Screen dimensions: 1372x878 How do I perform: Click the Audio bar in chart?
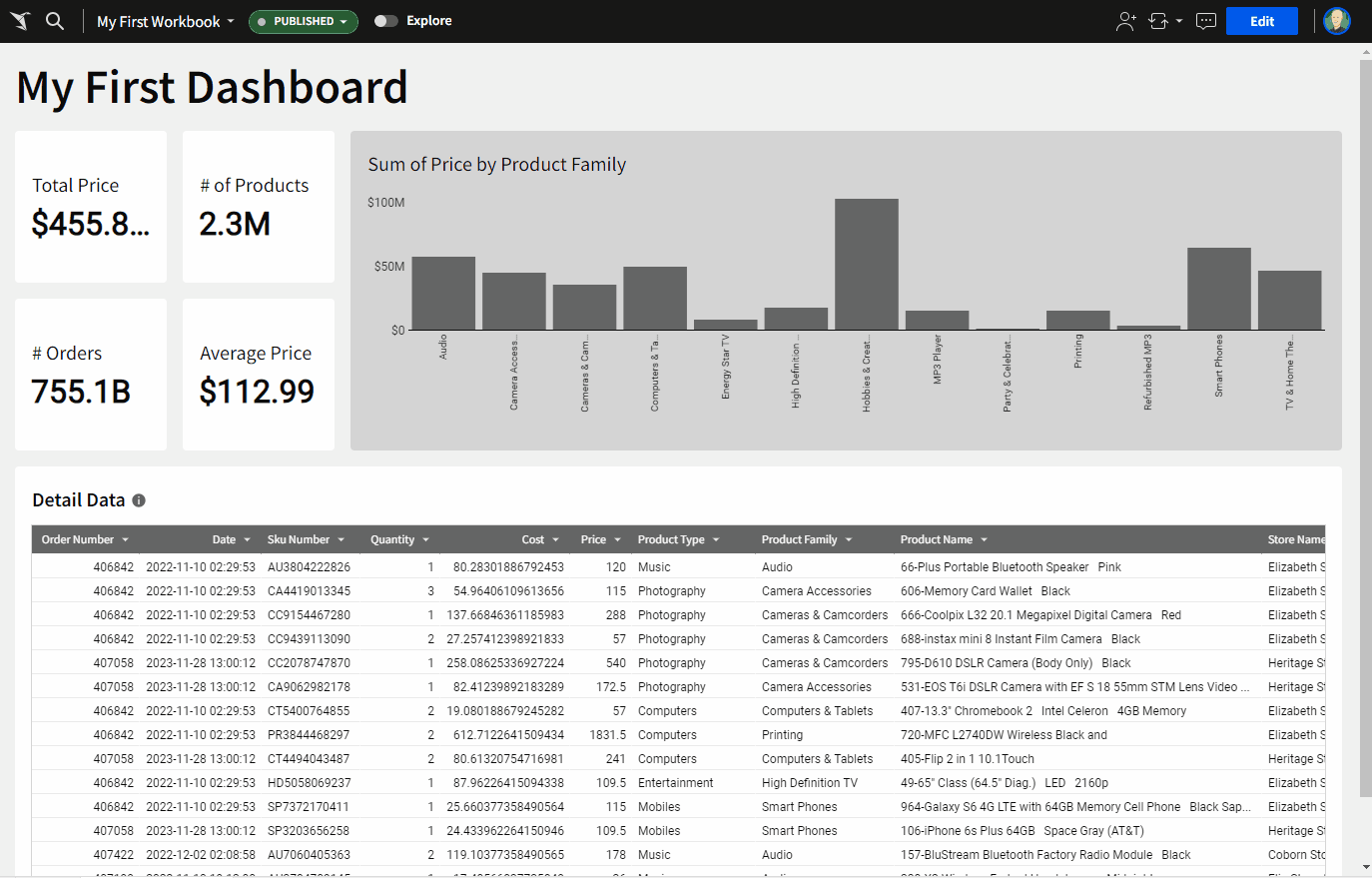443,294
